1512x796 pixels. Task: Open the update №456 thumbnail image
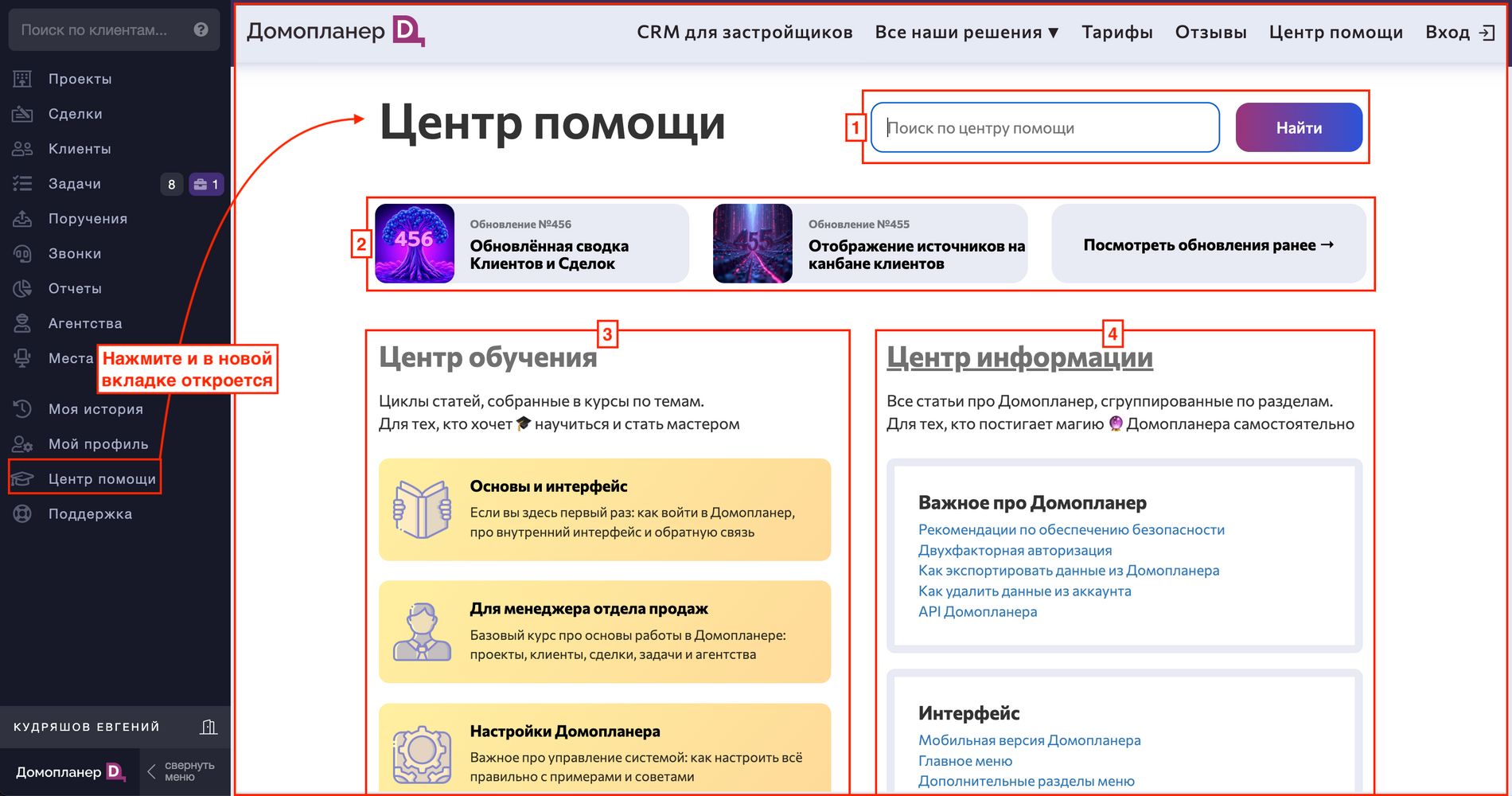pyautogui.click(x=415, y=244)
